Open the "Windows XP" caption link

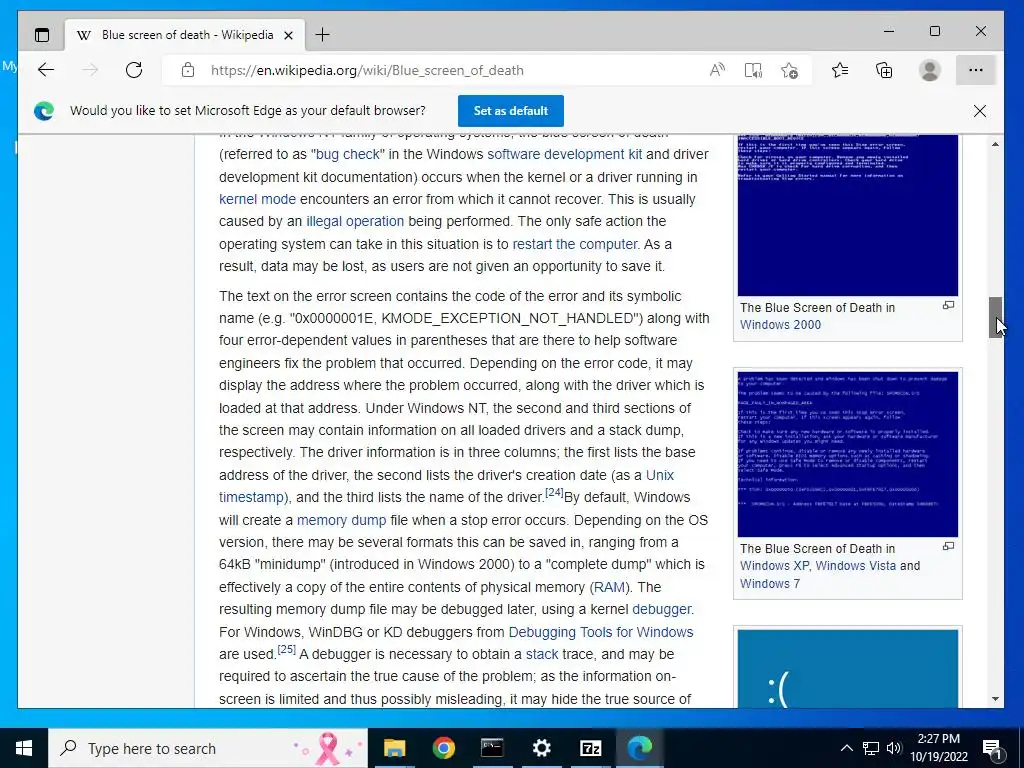(774, 566)
